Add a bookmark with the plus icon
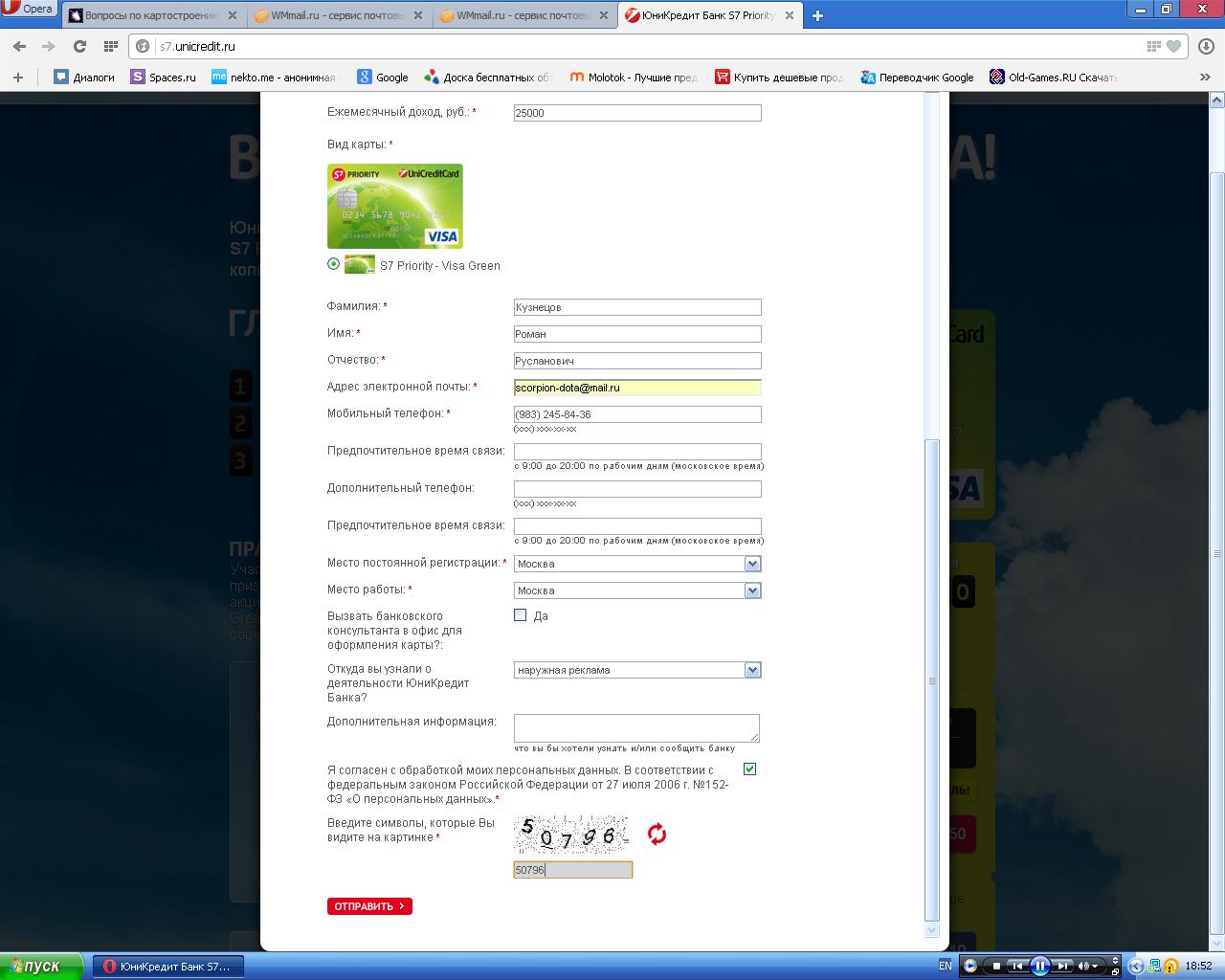This screenshot has height=980, width=1225. point(17,78)
